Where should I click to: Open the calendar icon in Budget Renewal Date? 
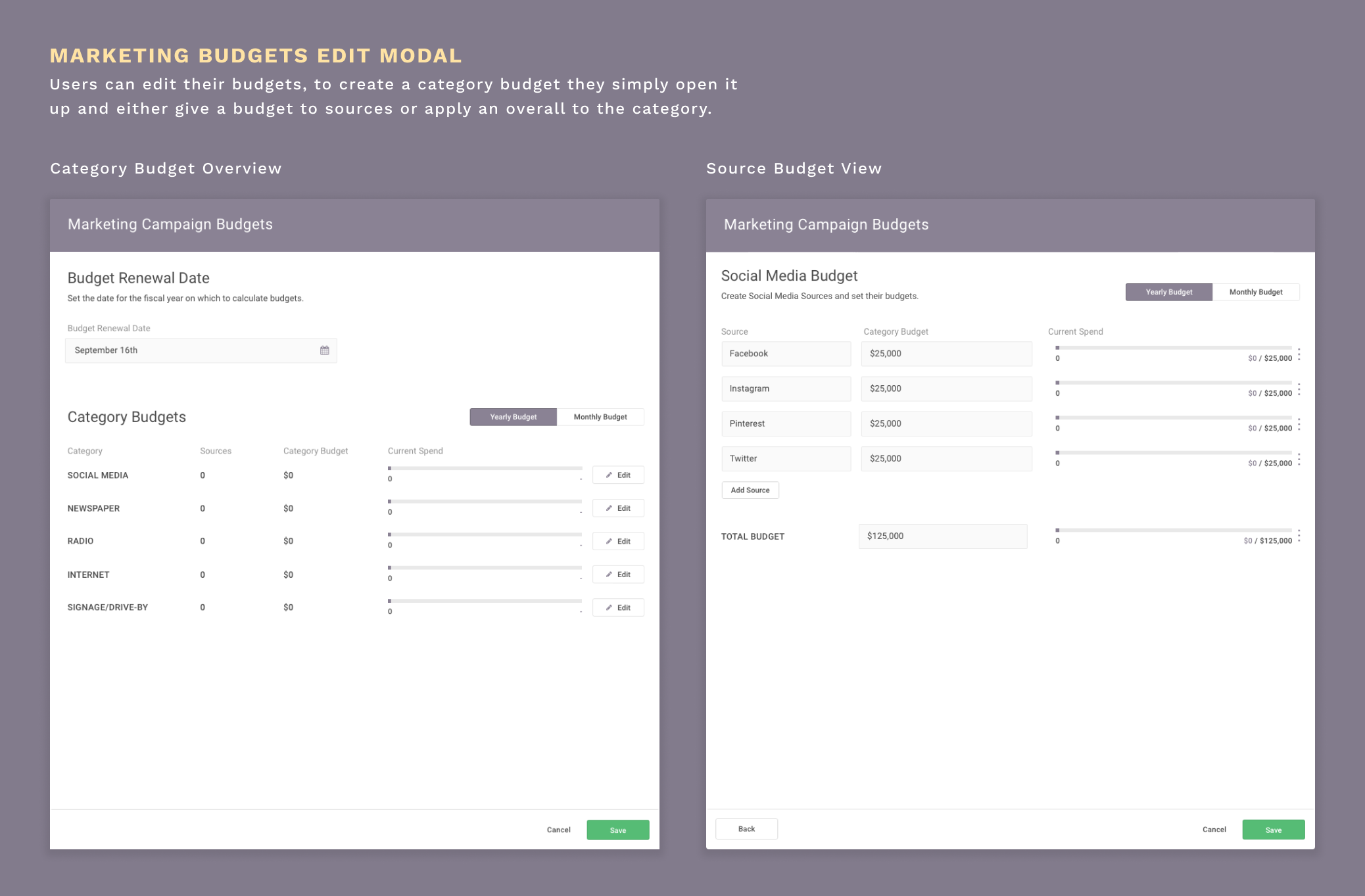(x=324, y=350)
